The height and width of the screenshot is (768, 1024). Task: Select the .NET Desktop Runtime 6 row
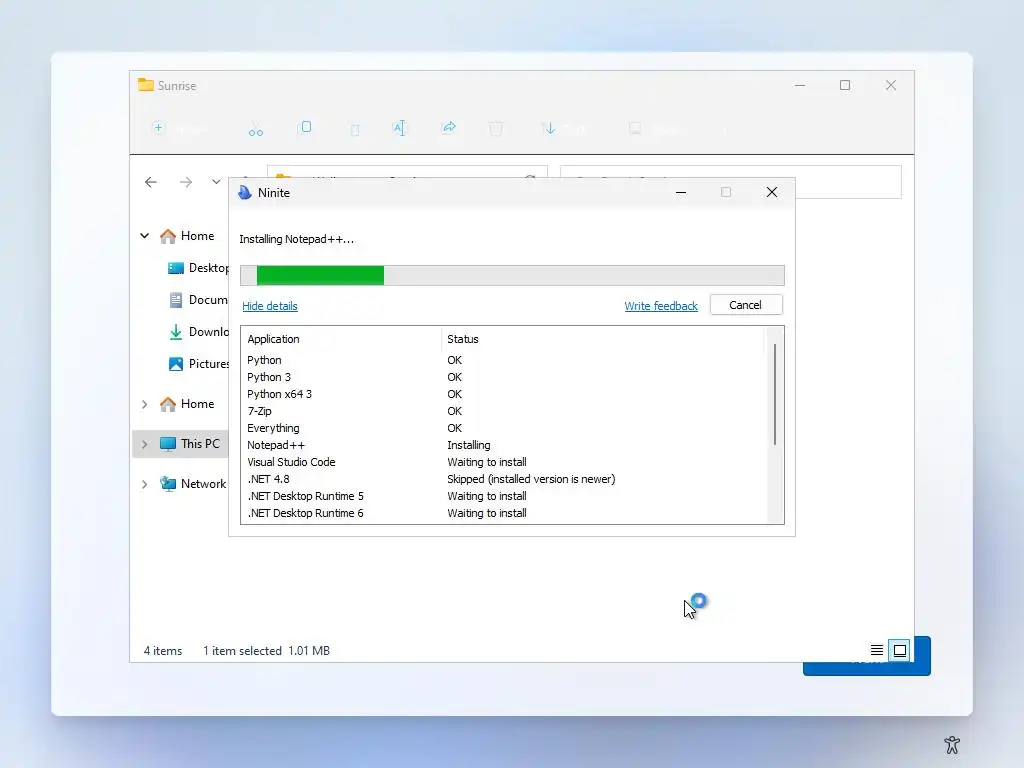pyautogui.click(x=503, y=513)
